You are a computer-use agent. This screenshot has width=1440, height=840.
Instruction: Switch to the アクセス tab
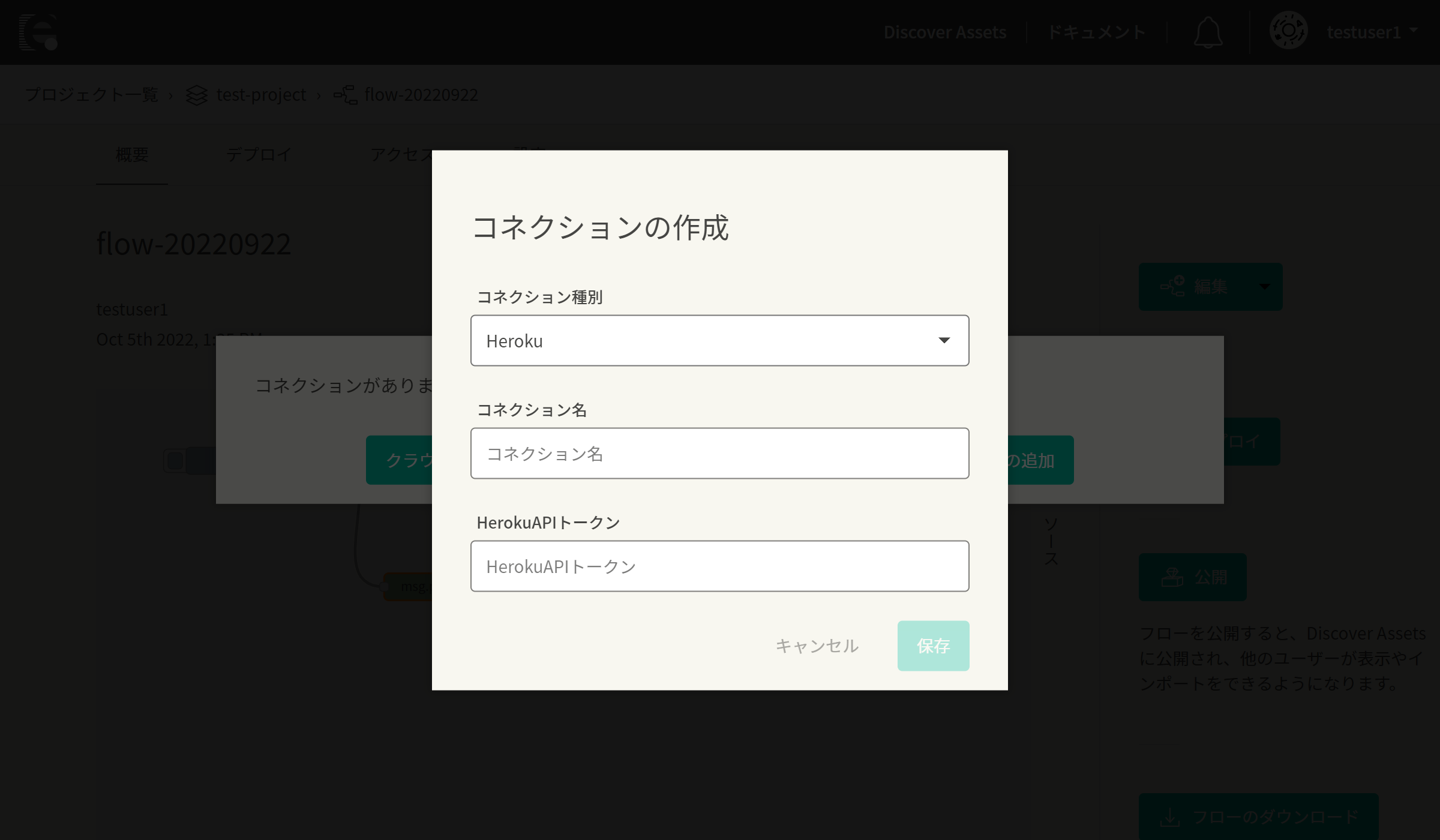[x=401, y=155]
